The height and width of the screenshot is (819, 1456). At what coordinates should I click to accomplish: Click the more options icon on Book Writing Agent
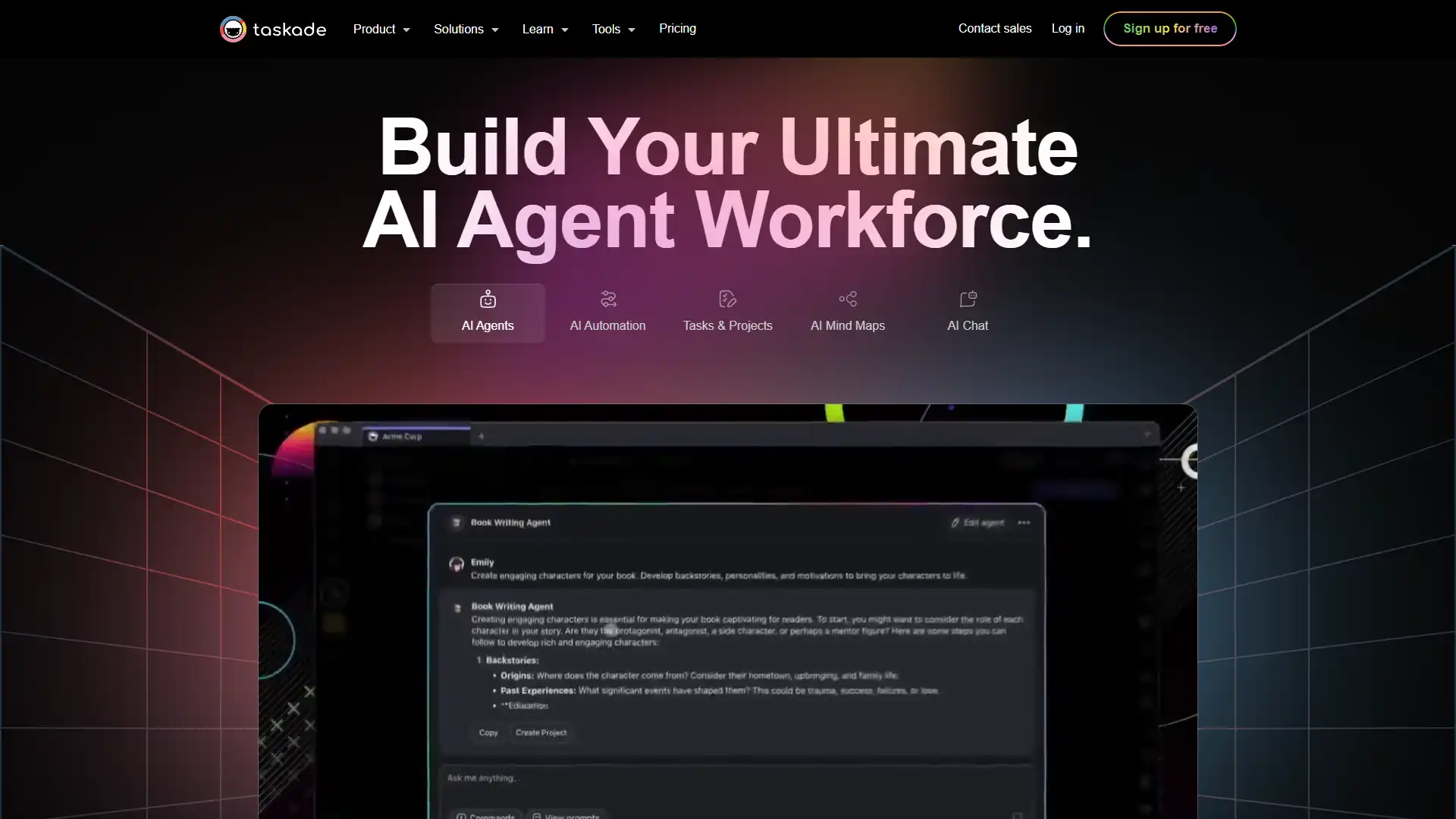pos(1025,522)
